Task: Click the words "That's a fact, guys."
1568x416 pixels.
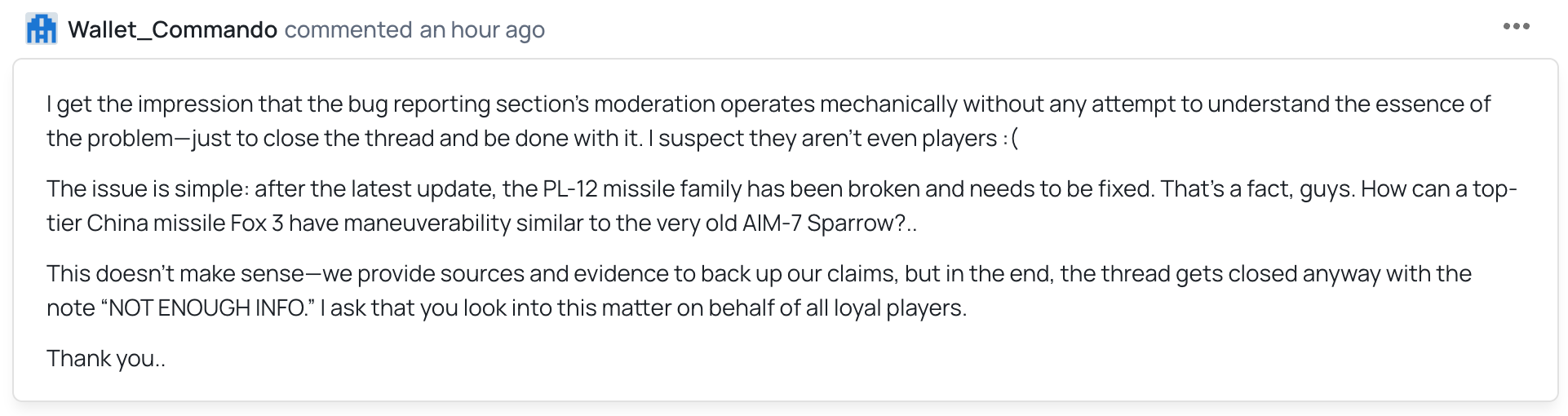Action: (x=1257, y=188)
